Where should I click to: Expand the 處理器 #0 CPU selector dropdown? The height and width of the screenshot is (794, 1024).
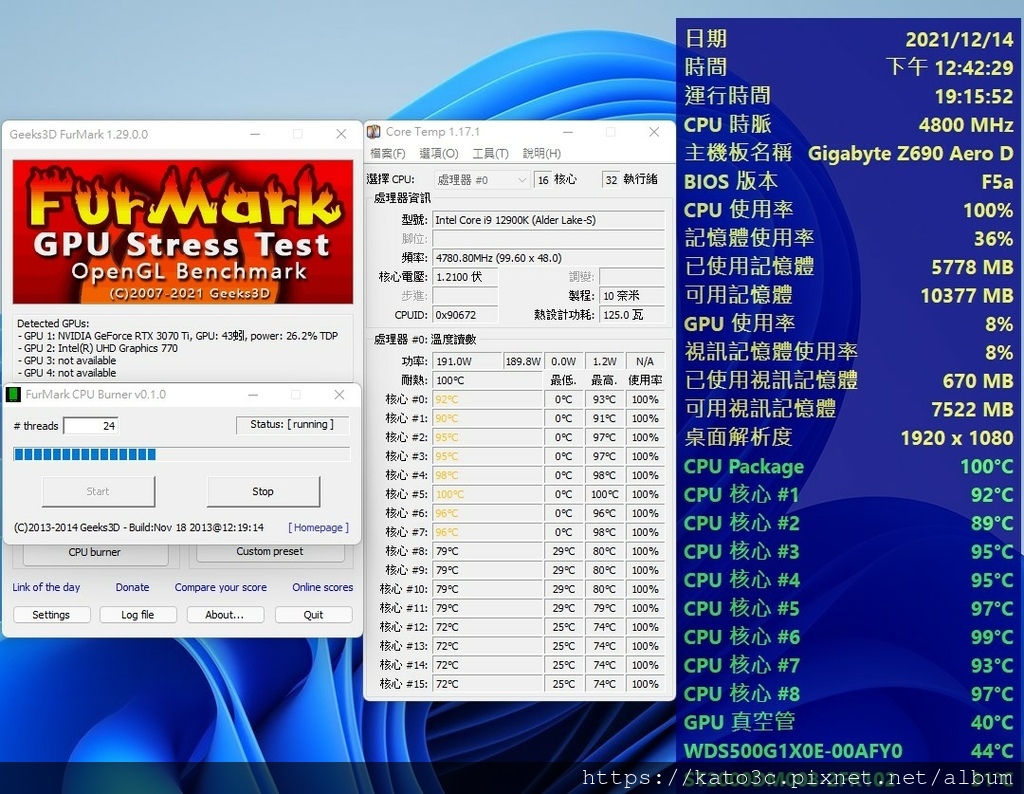point(481,180)
